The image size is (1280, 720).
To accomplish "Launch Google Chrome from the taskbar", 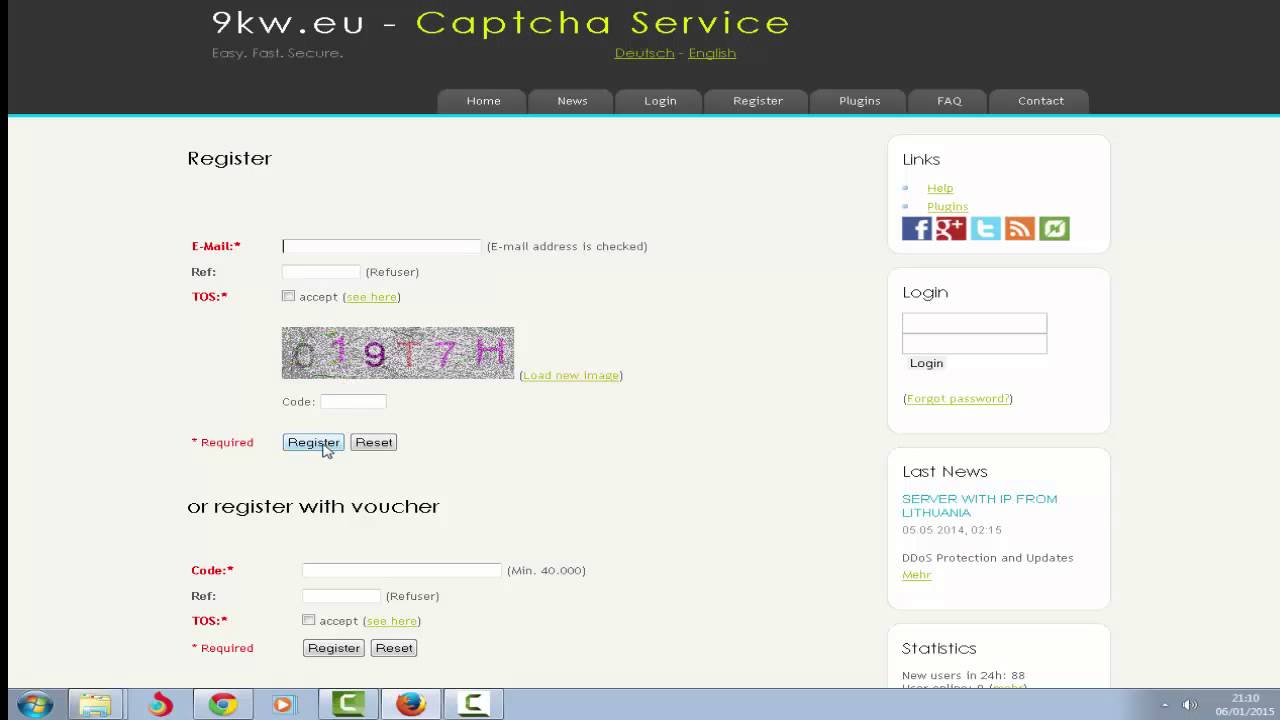I will [x=222, y=705].
